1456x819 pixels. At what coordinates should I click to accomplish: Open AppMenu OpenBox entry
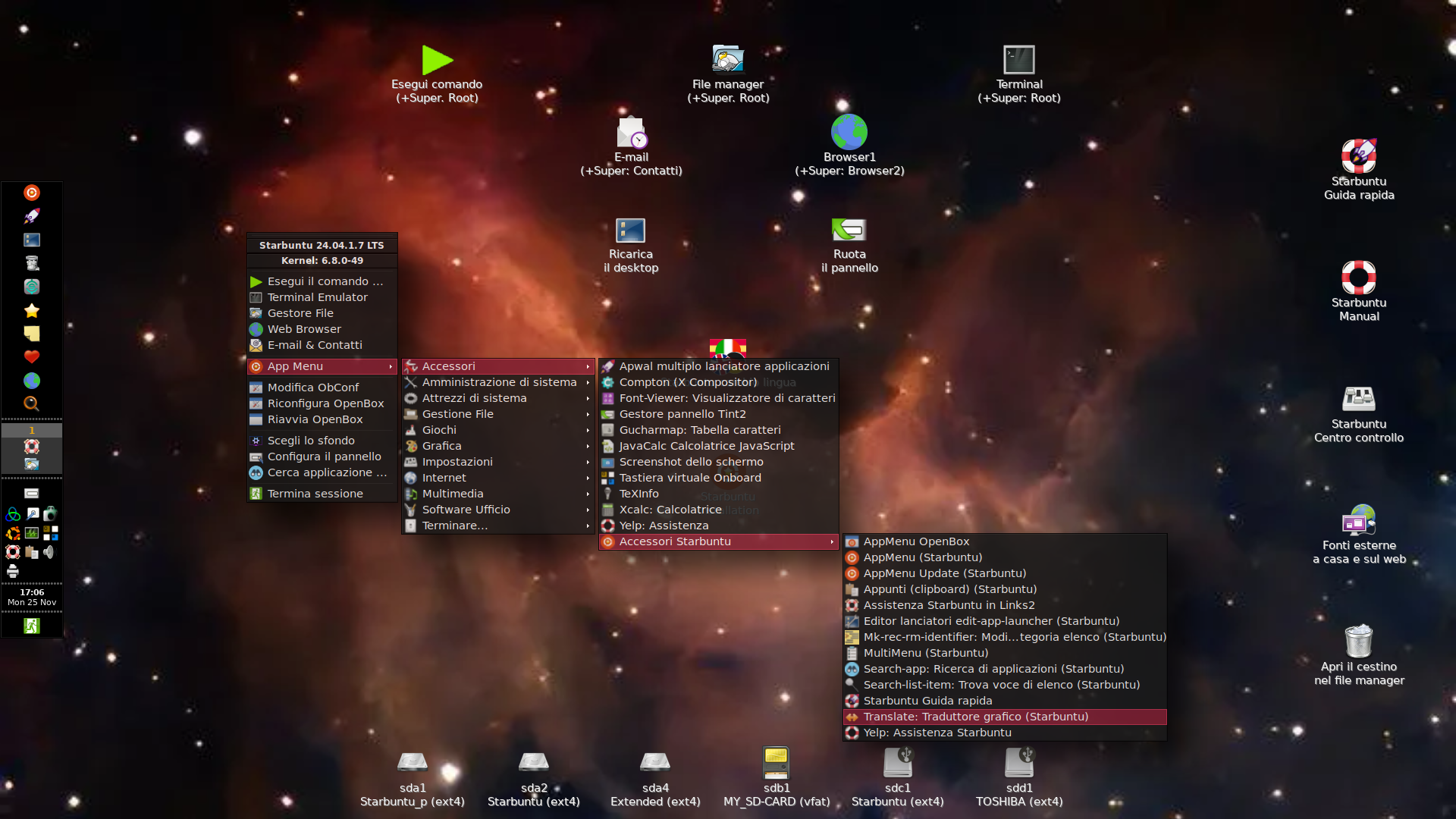[1005, 541]
